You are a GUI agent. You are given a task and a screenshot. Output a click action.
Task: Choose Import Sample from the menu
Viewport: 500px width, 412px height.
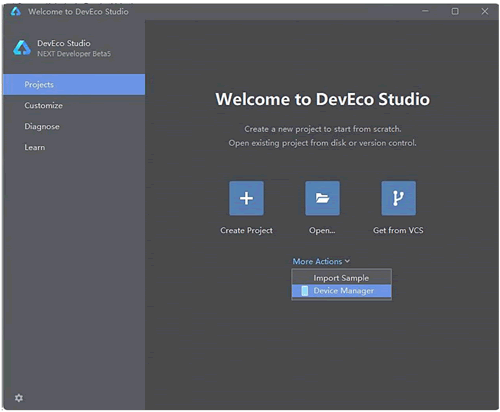pyautogui.click(x=341, y=278)
